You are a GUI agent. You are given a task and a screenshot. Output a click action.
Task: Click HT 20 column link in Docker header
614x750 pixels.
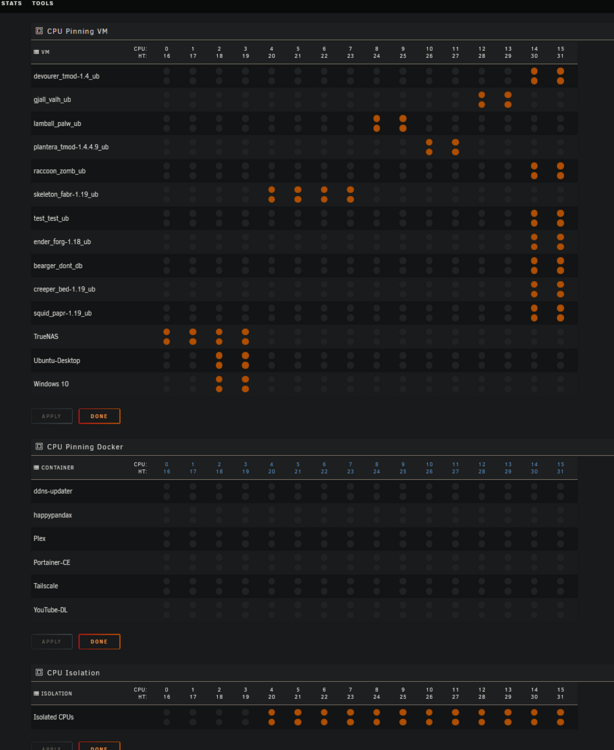pos(272,471)
